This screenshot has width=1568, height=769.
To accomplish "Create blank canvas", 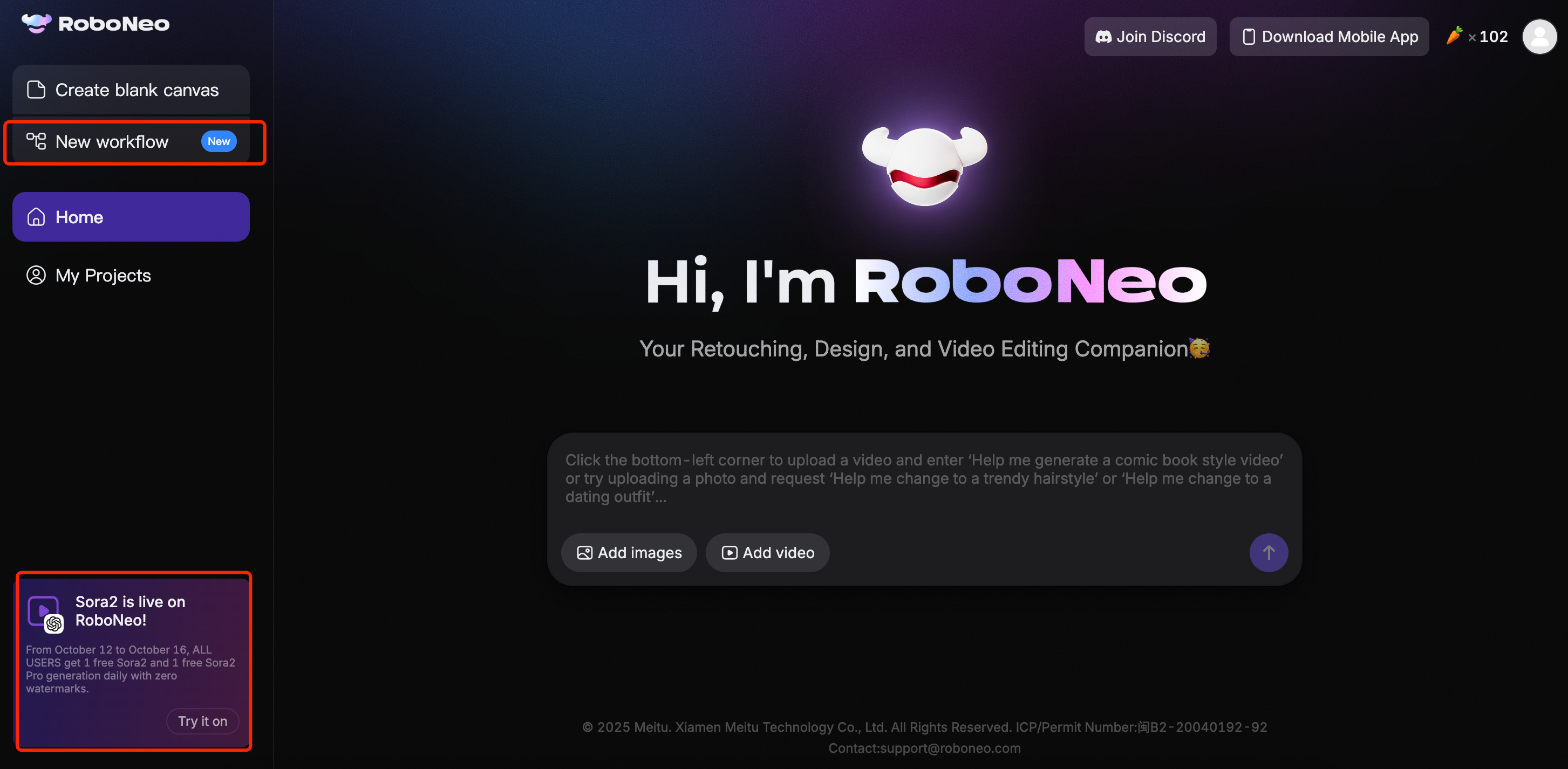I will pyautogui.click(x=137, y=90).
